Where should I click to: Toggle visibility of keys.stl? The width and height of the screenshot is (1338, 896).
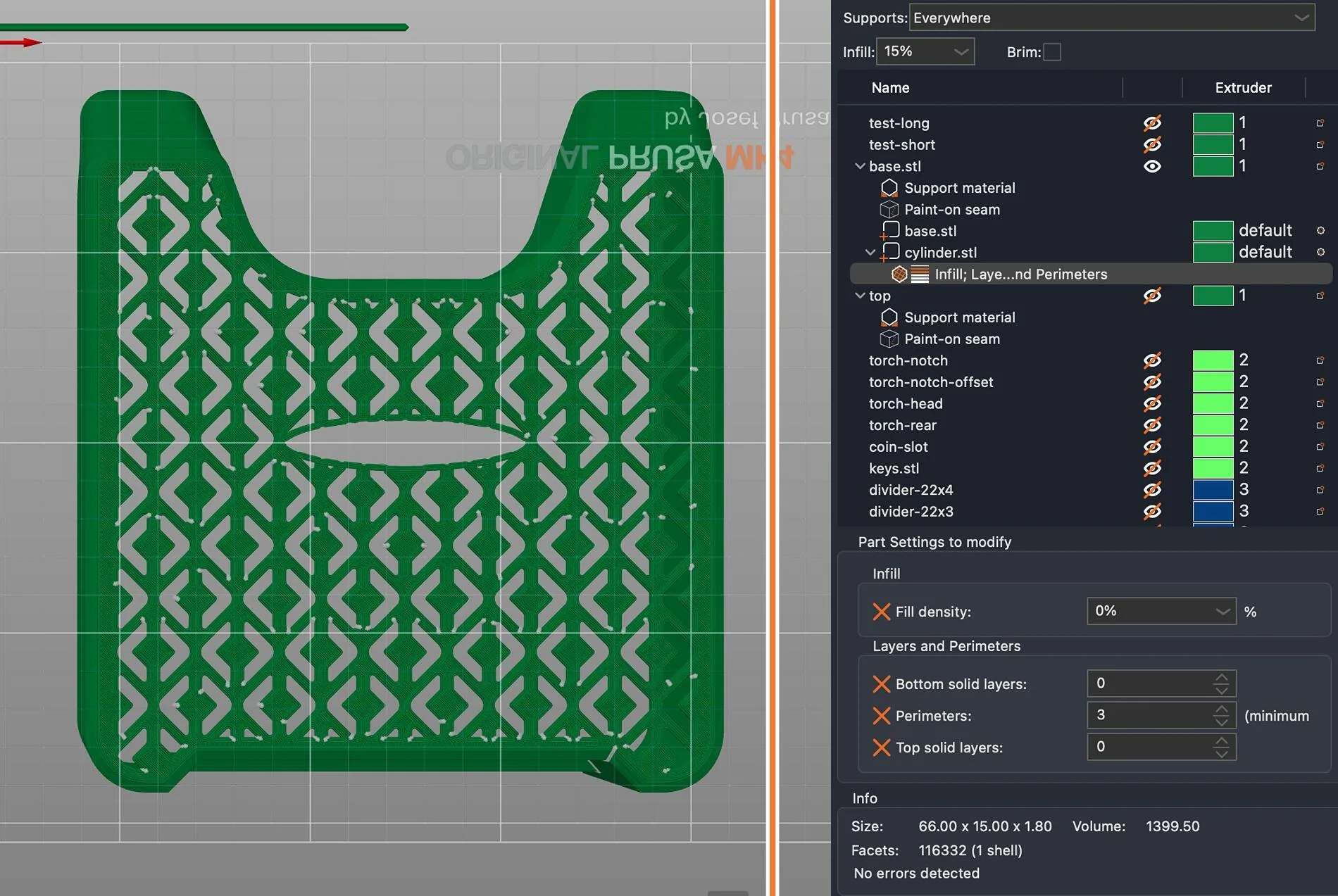coord(1152,468)
